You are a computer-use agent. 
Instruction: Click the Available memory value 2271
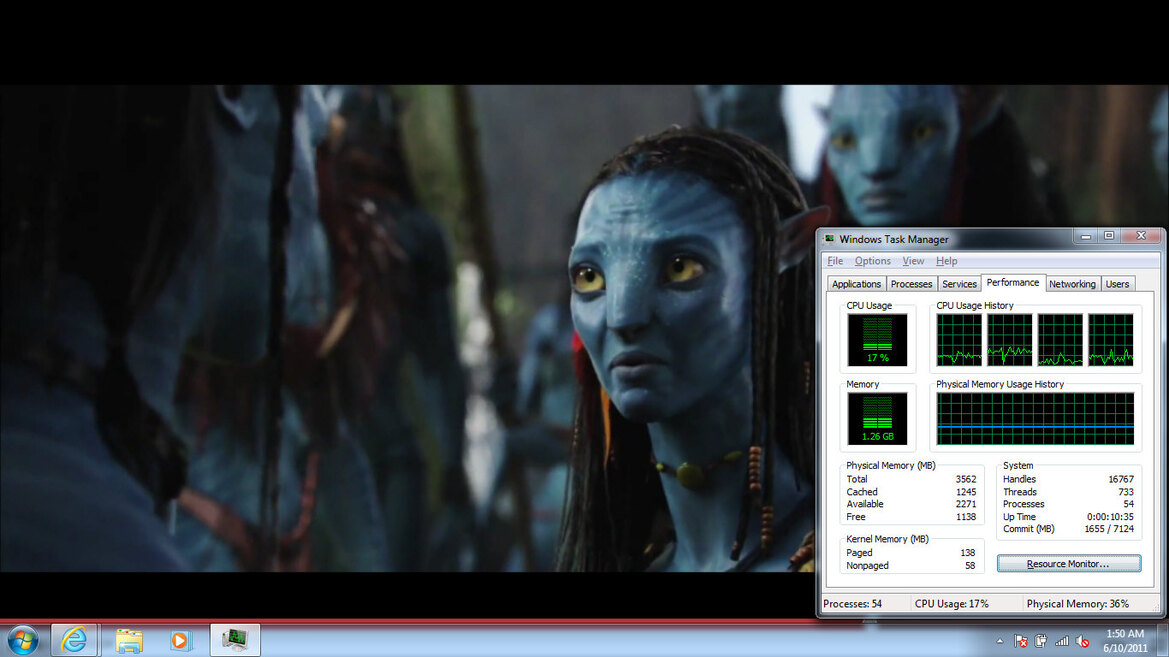pos(965,504)
